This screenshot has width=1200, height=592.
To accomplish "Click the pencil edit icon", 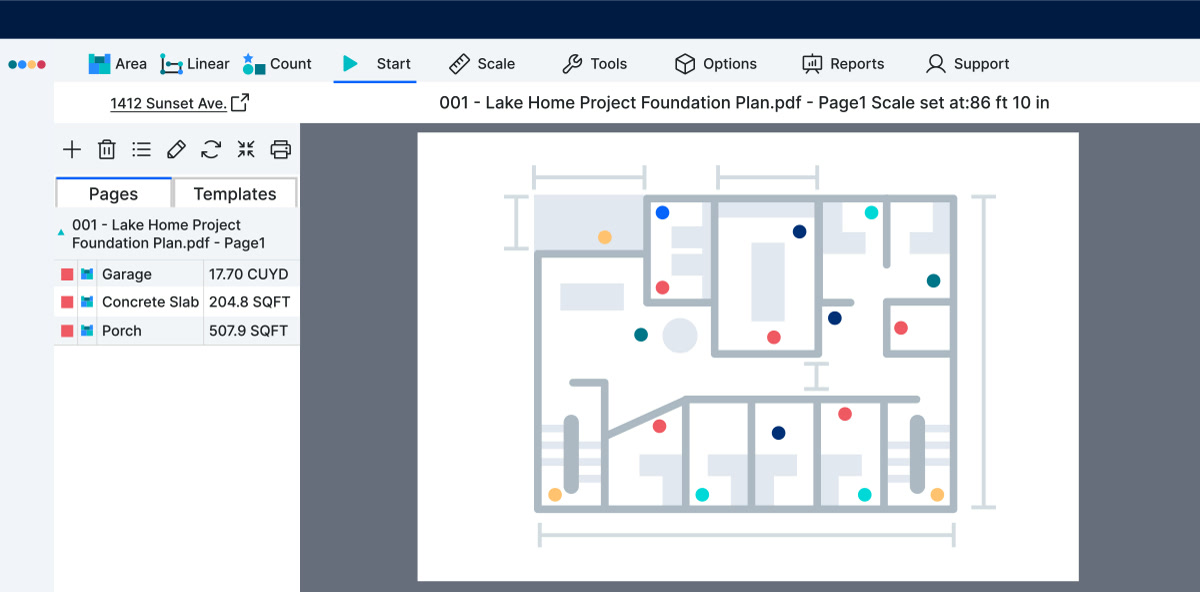I will pos(176,150).
